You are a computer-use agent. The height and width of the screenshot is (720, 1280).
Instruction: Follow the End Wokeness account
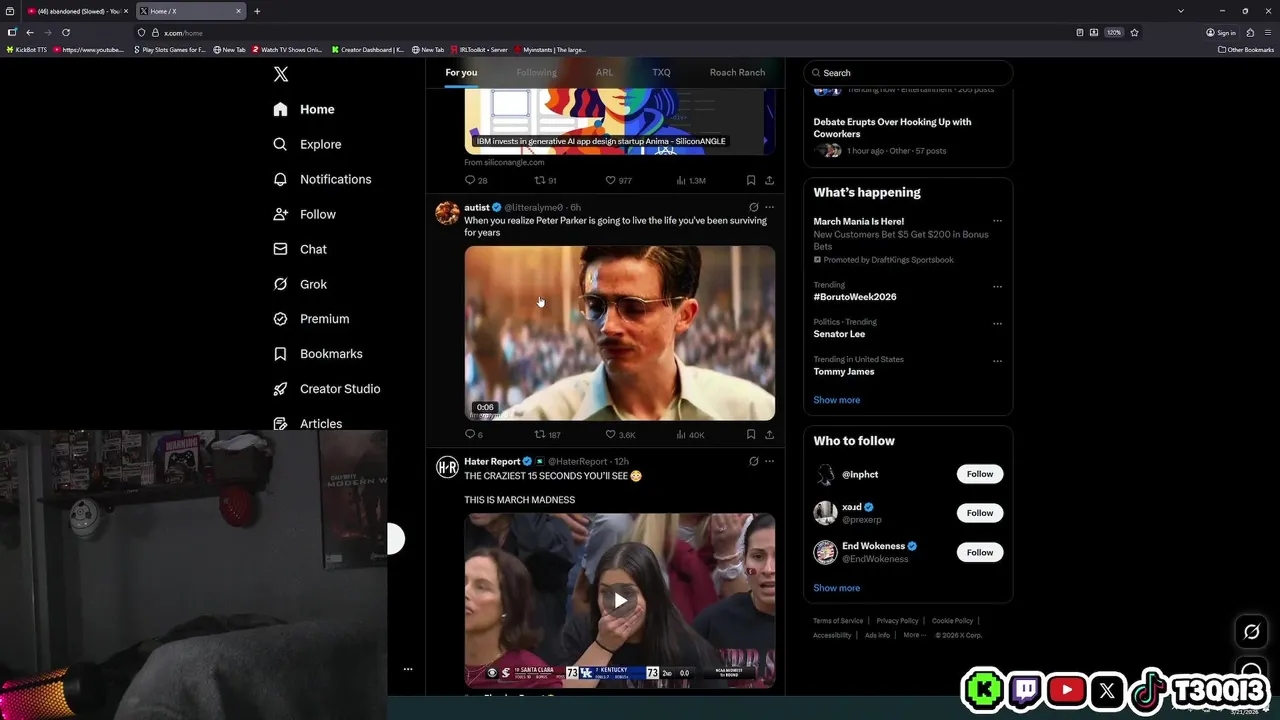pos(979,552)
